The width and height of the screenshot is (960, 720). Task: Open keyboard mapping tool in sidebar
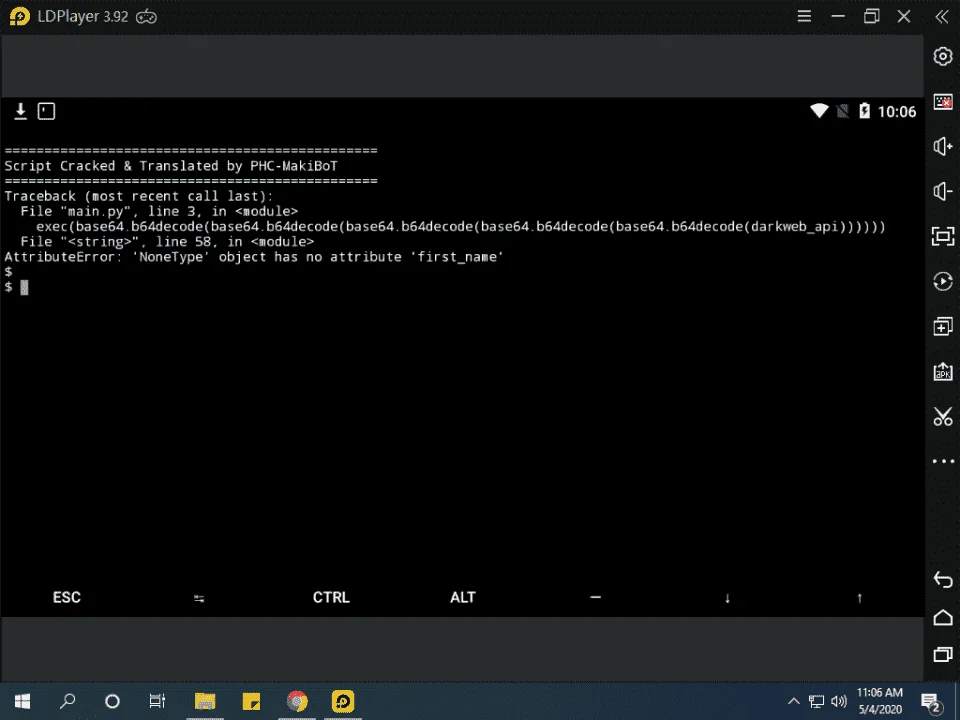pyautogui.click(x=943, y=101)
